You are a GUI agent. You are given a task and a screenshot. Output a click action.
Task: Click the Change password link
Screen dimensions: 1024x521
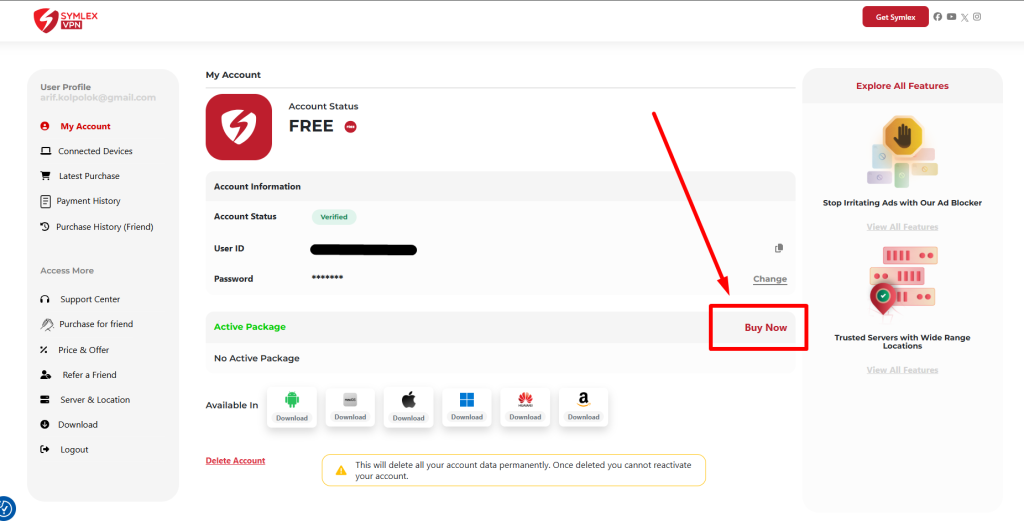click(769, 279)
